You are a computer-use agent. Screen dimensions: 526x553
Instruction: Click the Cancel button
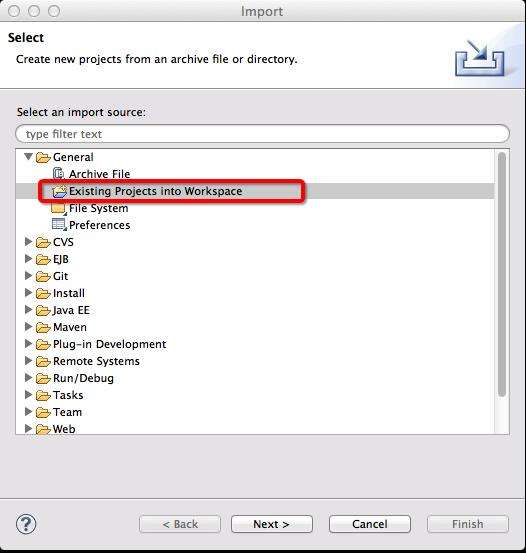point(370,524)
